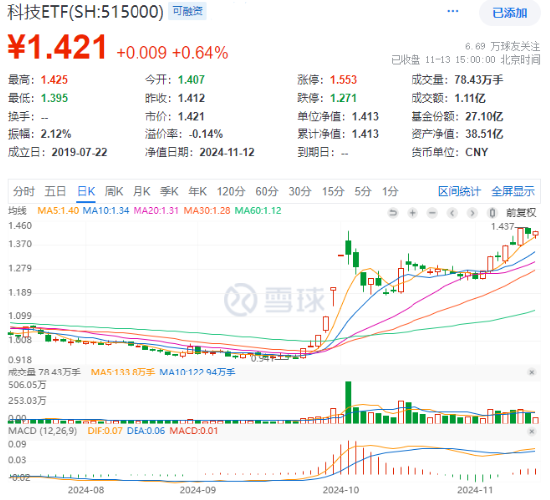Click the 1.437 high price marker on chart

click(x=502, y=227)
